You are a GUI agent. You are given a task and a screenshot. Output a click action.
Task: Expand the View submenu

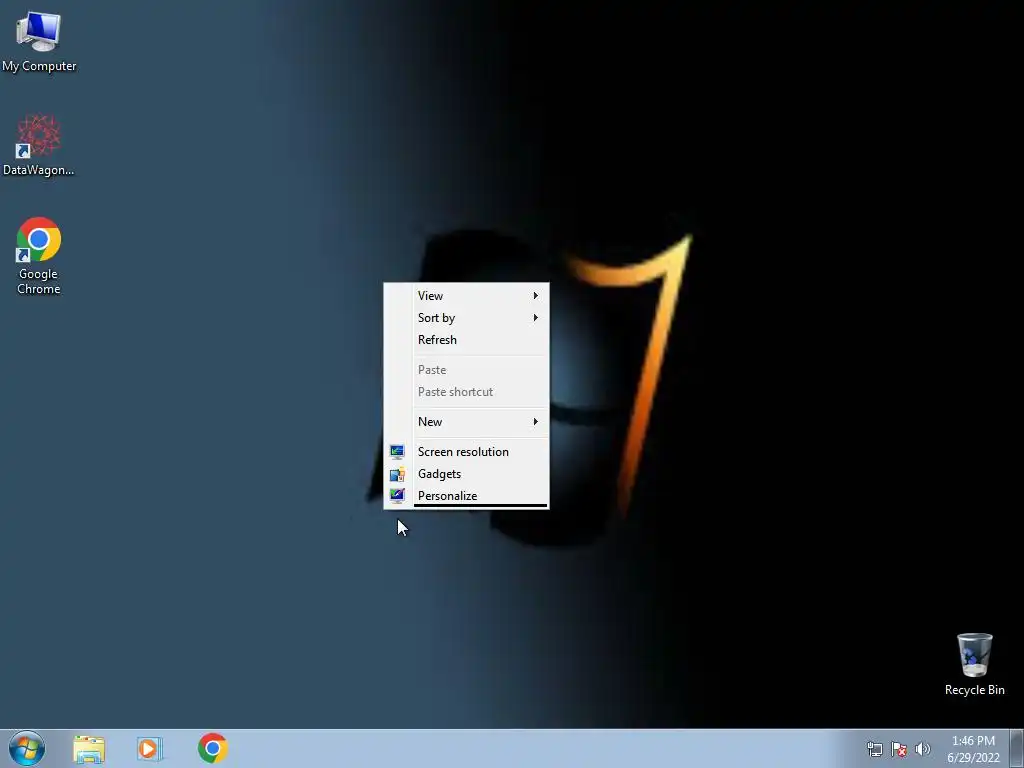pyautogui.click(x=466, y=296)
